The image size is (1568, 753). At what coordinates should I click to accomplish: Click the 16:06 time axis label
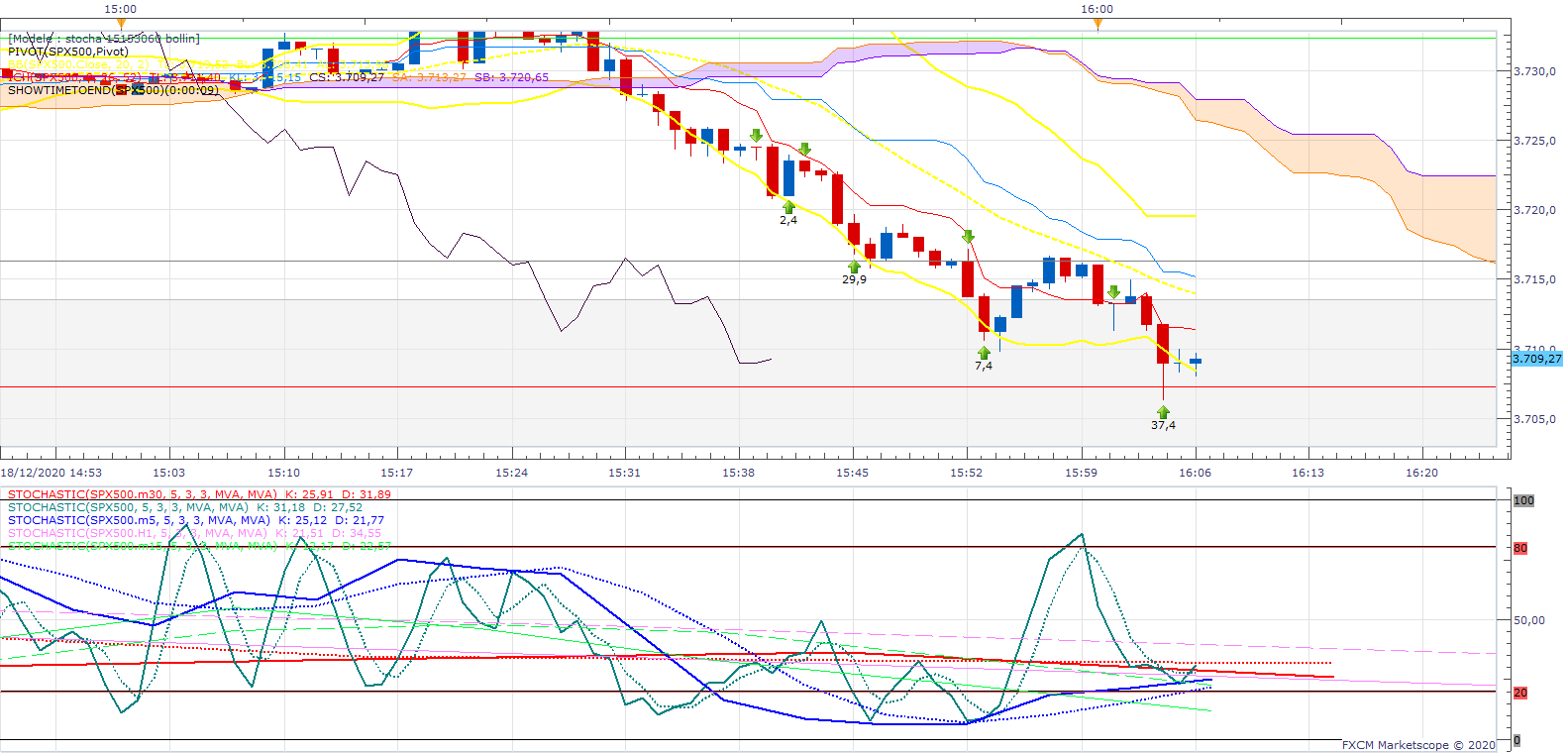[x=1195, y=473]
